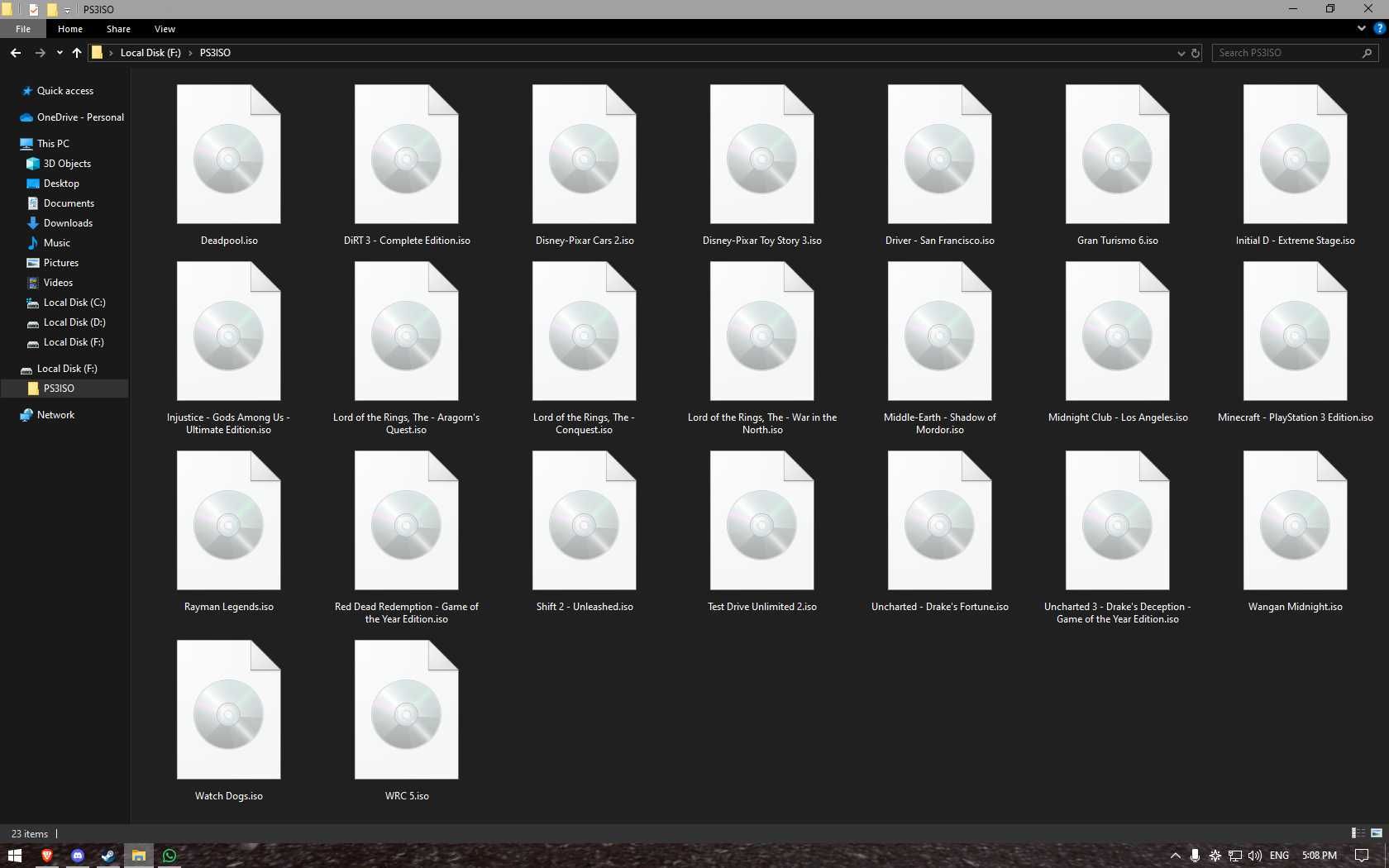
Task: Open Steam from taskbar
Action: [x=108, y=856]
